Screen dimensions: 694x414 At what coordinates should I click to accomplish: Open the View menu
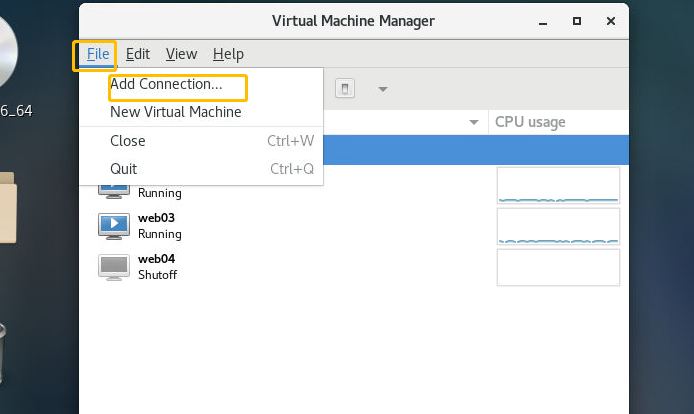pos(181,54)
